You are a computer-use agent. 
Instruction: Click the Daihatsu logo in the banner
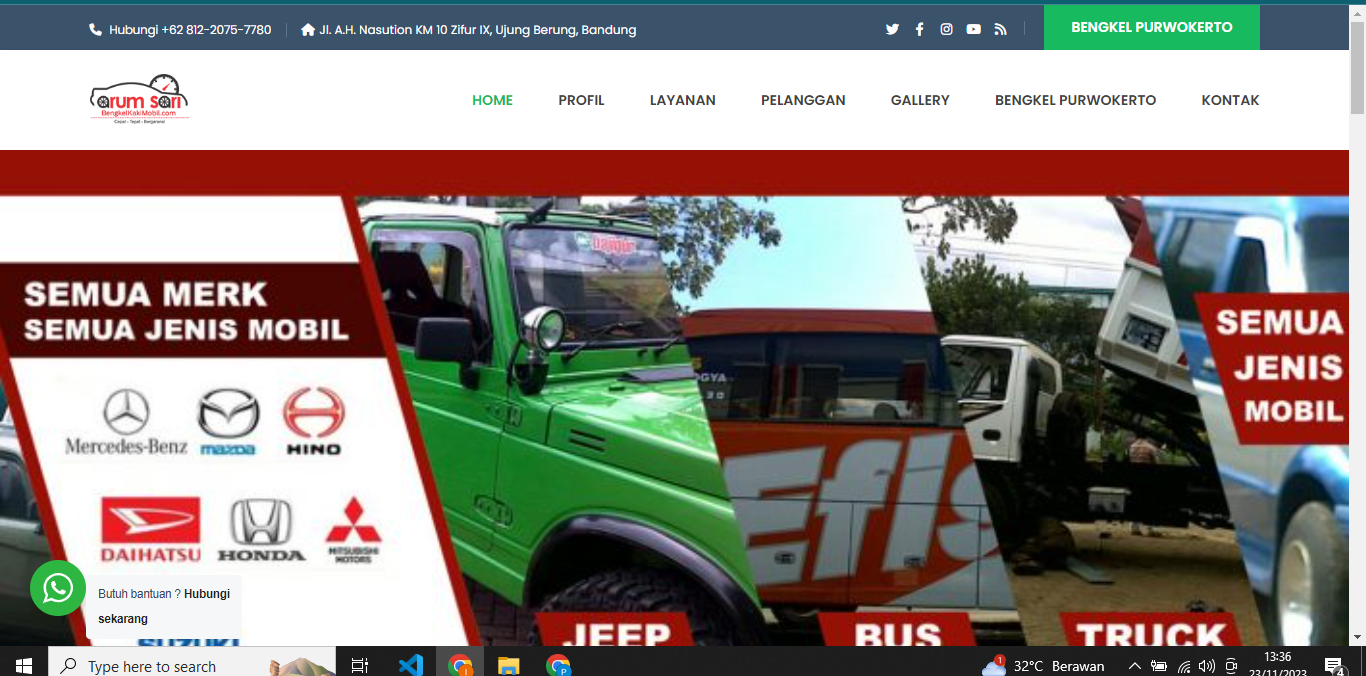tap(150, 530)
